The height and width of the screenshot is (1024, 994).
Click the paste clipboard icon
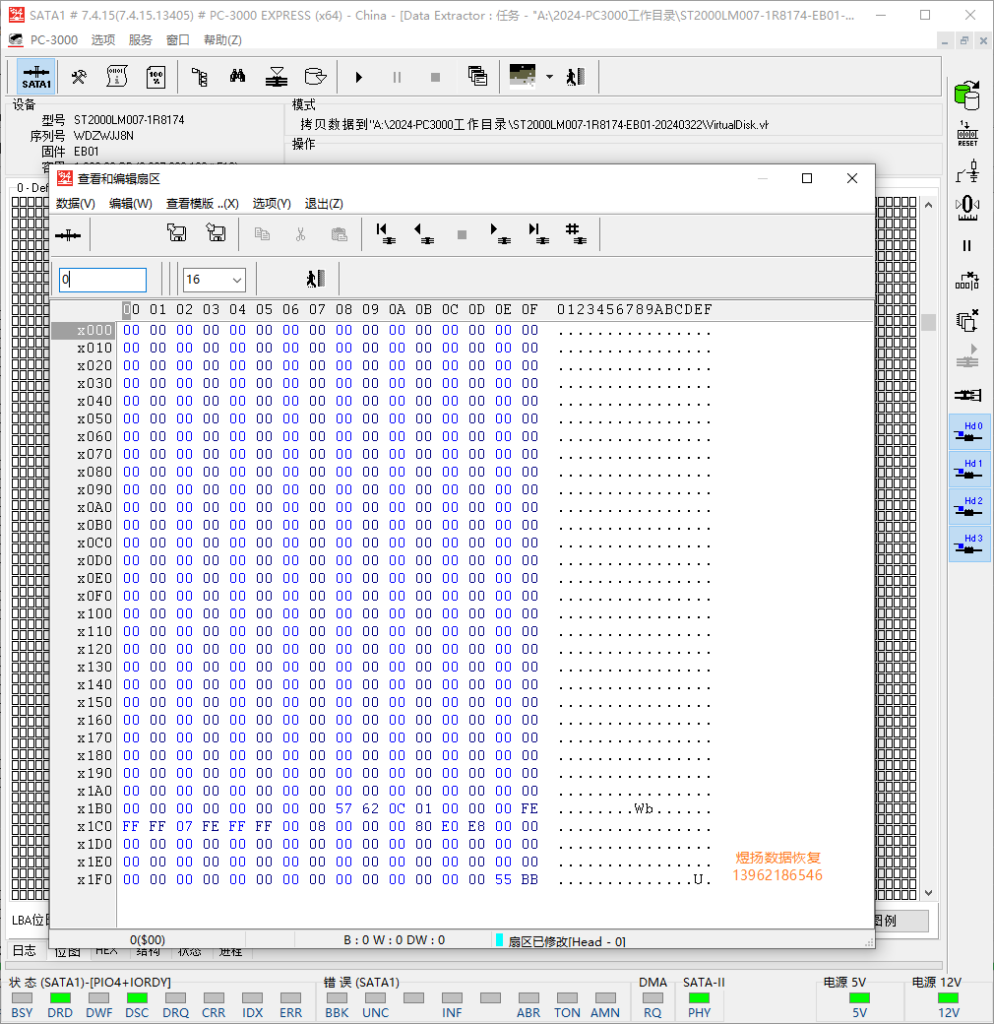pos(340,234)
